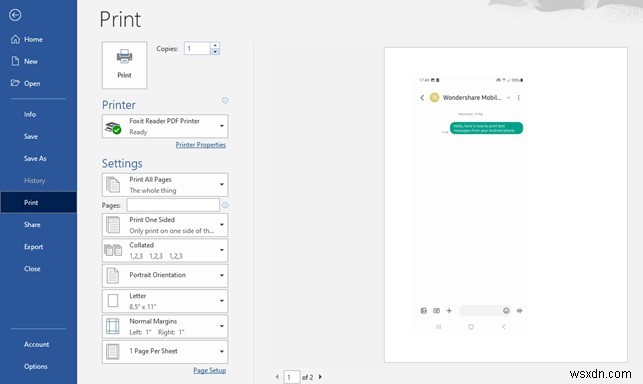
Task: Click the 1 Page Per Sheet icon
Action: (x=113, y=352)
